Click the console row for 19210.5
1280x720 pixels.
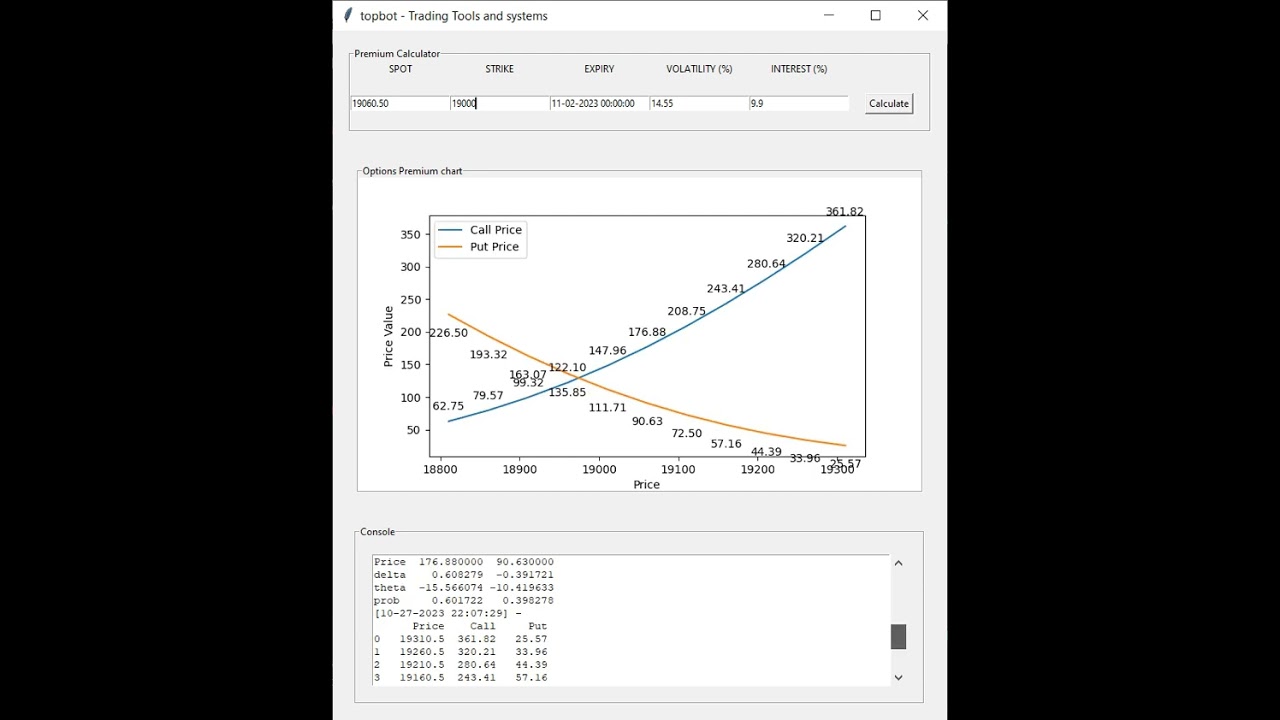pos(461,665)
